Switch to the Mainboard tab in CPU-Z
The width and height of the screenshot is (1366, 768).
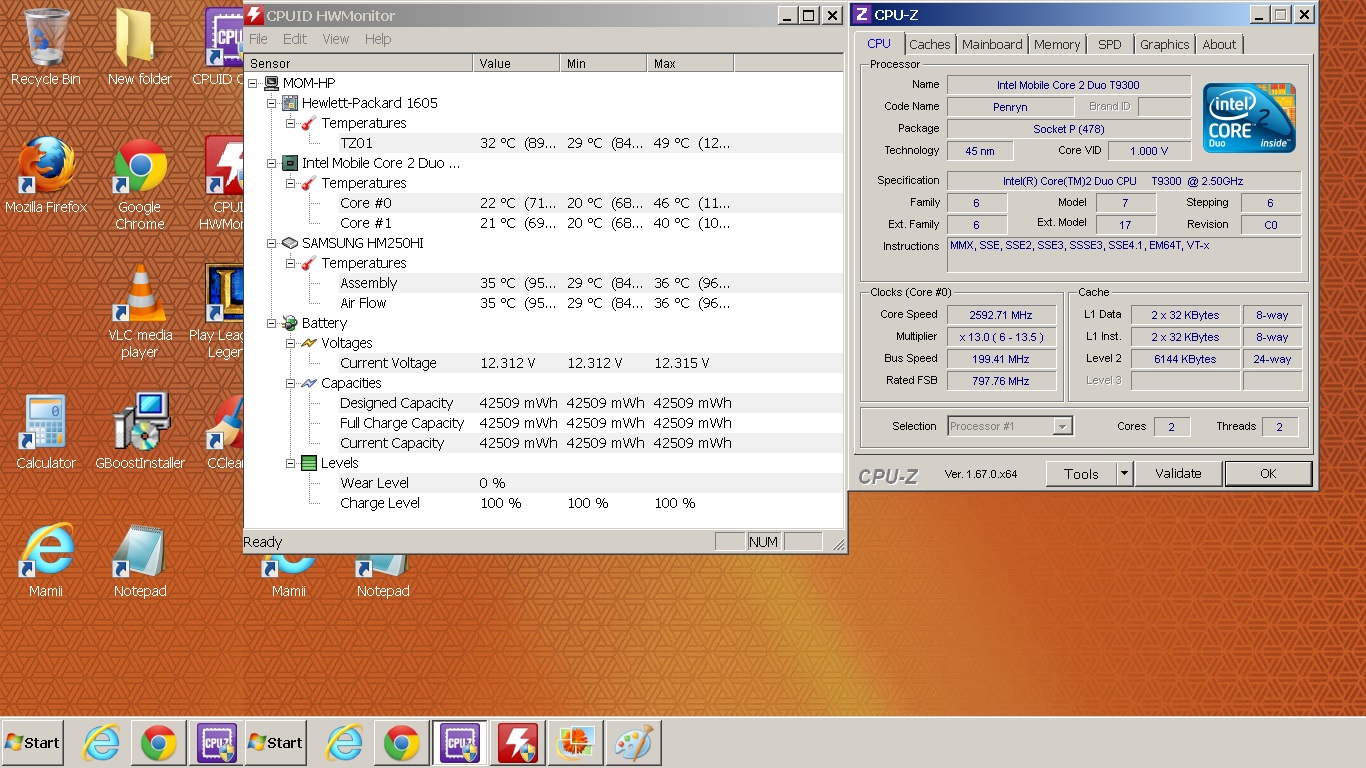(x=992, y=44)
